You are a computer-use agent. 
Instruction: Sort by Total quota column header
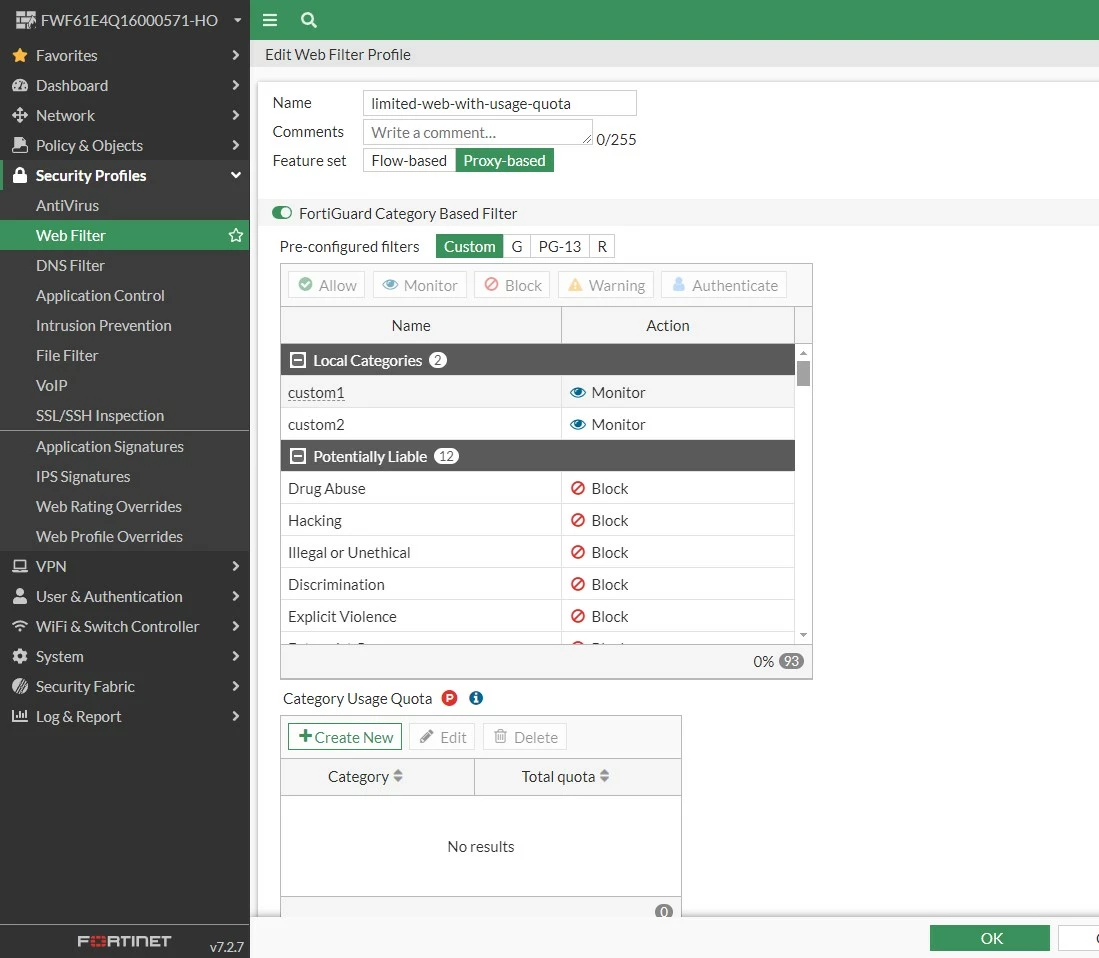click(578, 776)
